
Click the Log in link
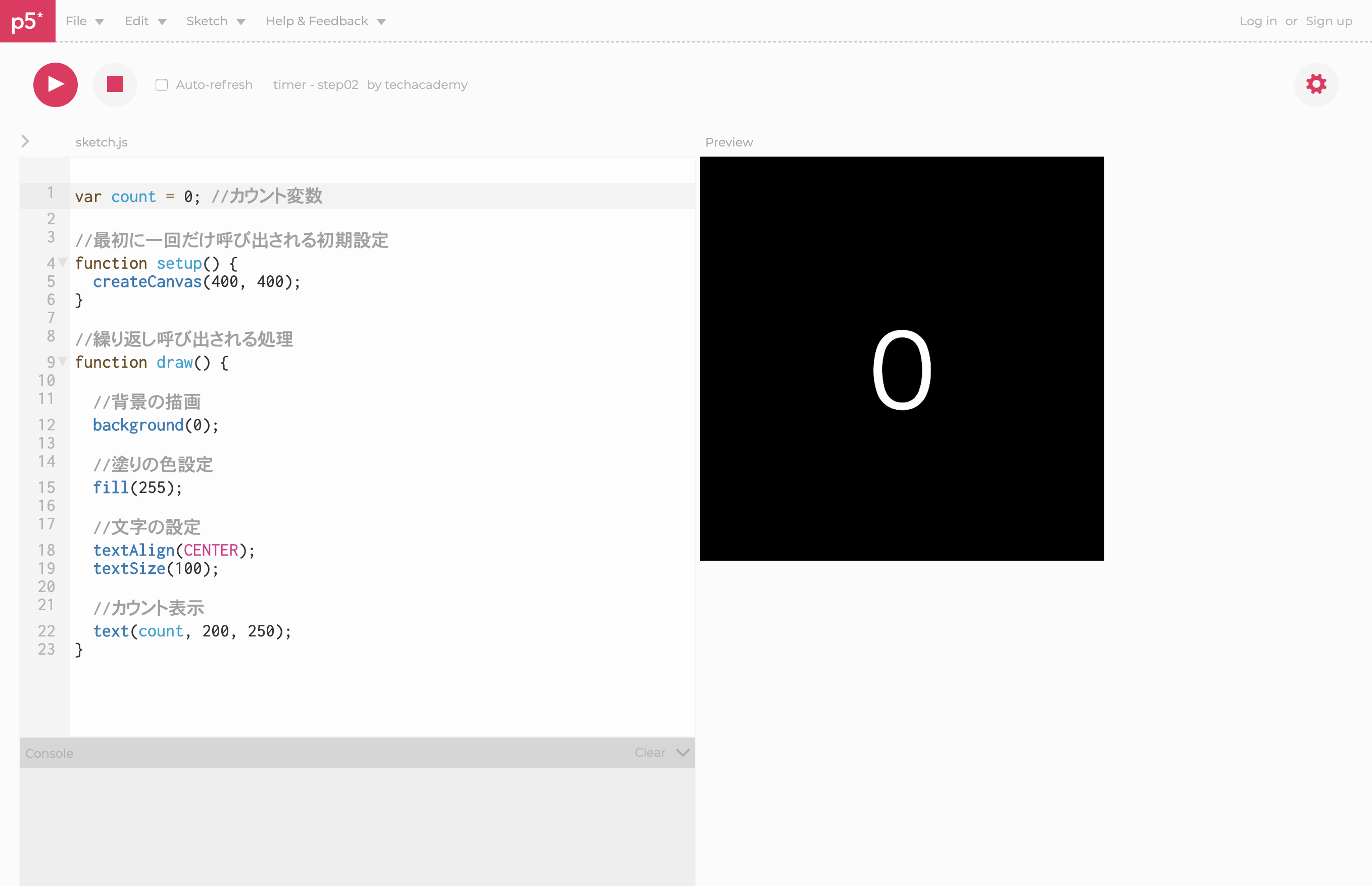click(1257, 21)
